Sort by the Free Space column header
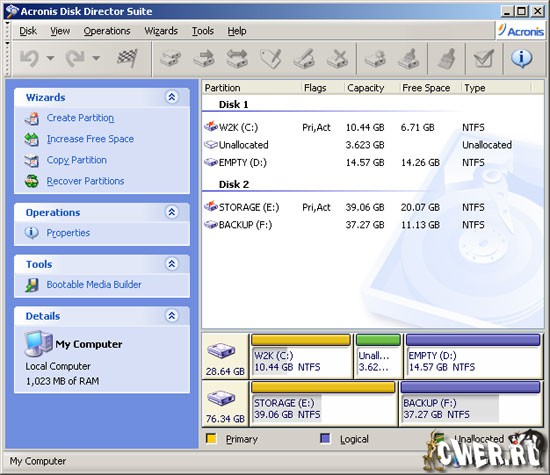Viewport: 550px width, 475px height. pos(430,87)
